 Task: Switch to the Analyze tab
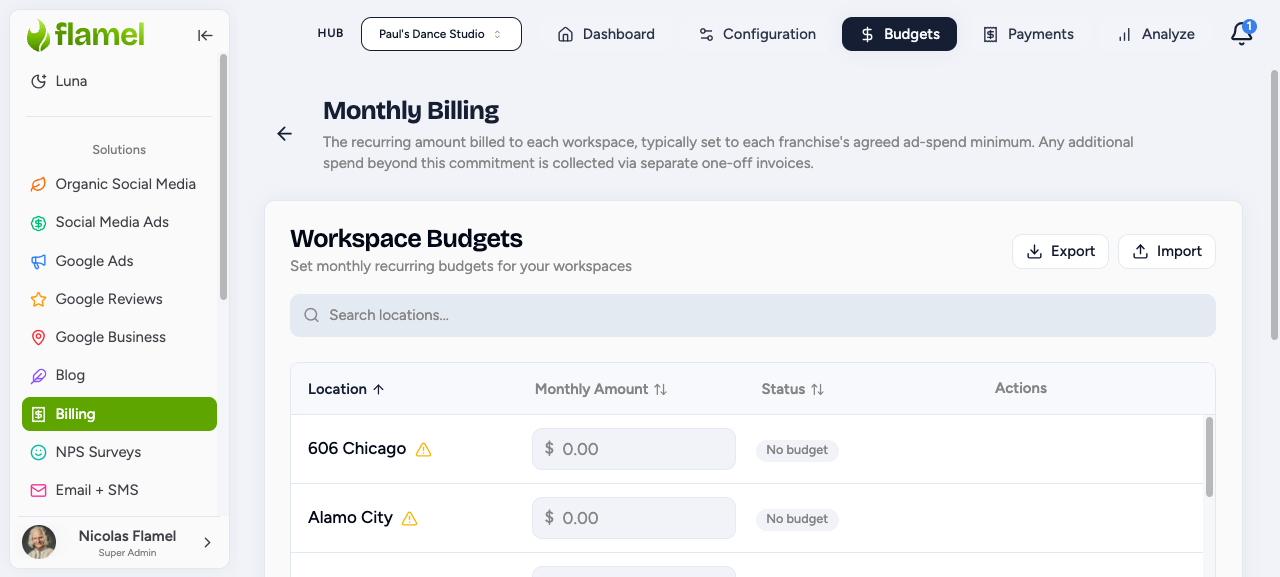[x=1155, y=34]
